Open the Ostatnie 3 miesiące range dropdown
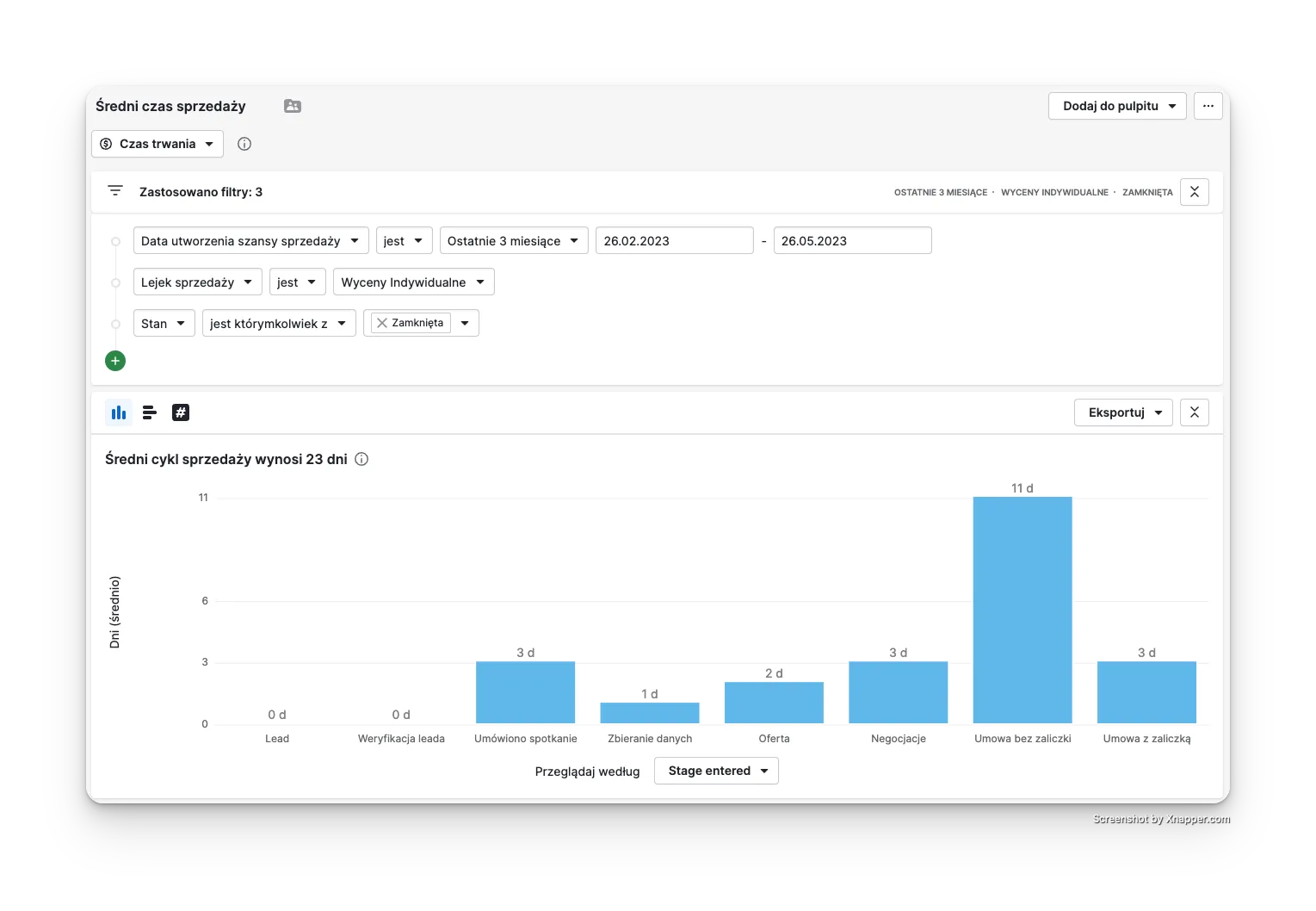Viewport: 1316px width, 911px height. click(514, 240)
